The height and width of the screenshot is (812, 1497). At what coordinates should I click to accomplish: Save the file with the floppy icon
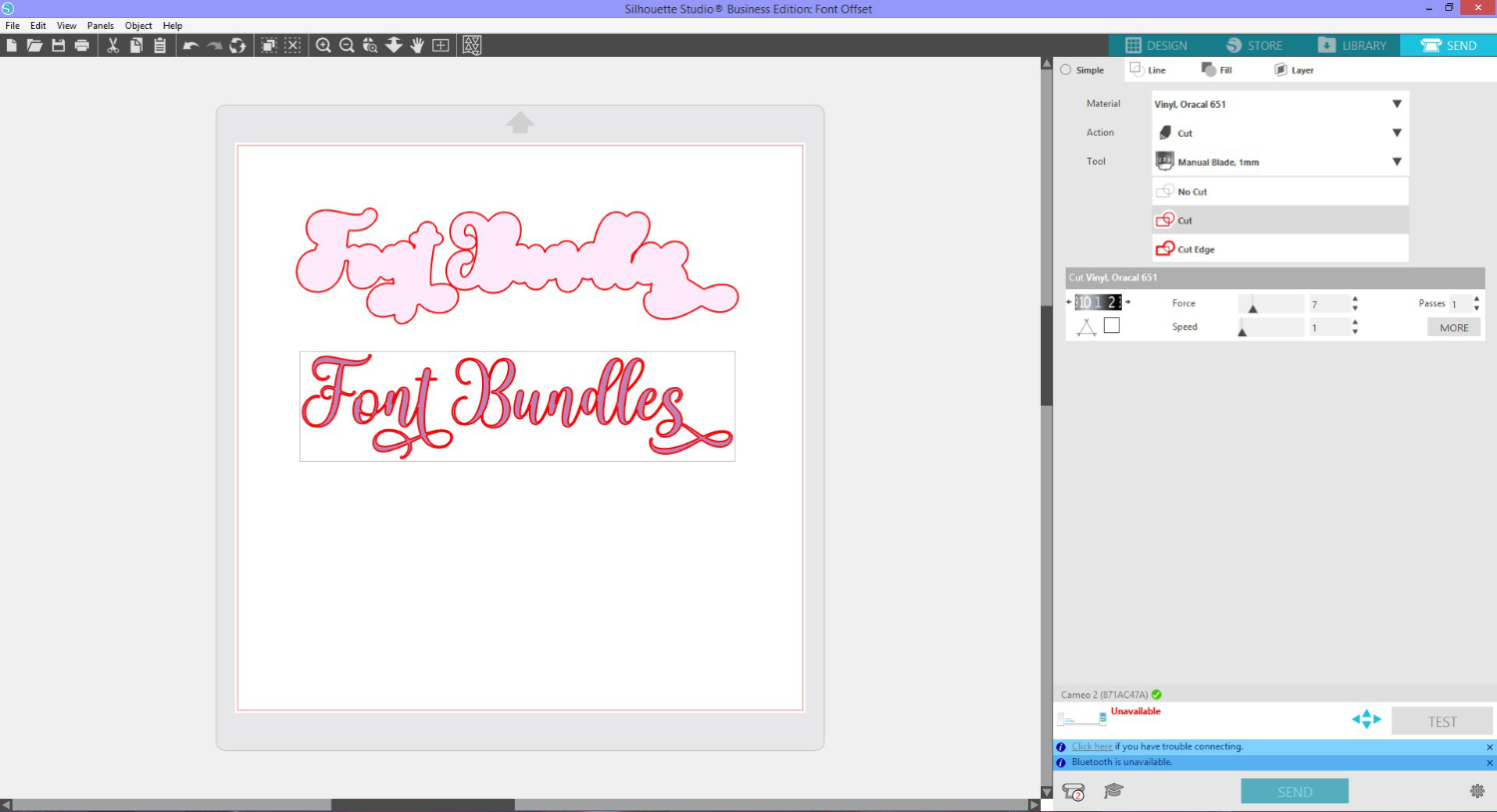(58, 45)
